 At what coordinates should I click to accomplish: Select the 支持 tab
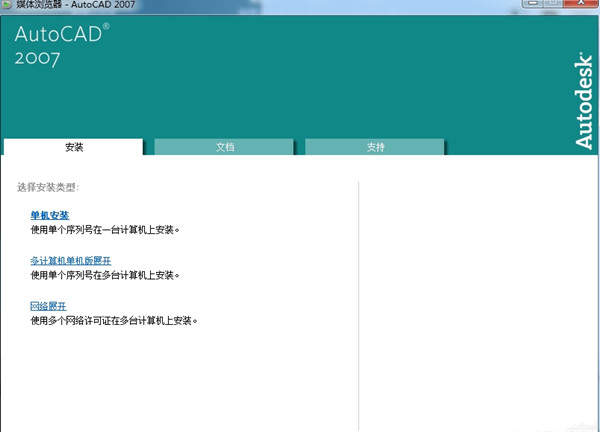375,147
